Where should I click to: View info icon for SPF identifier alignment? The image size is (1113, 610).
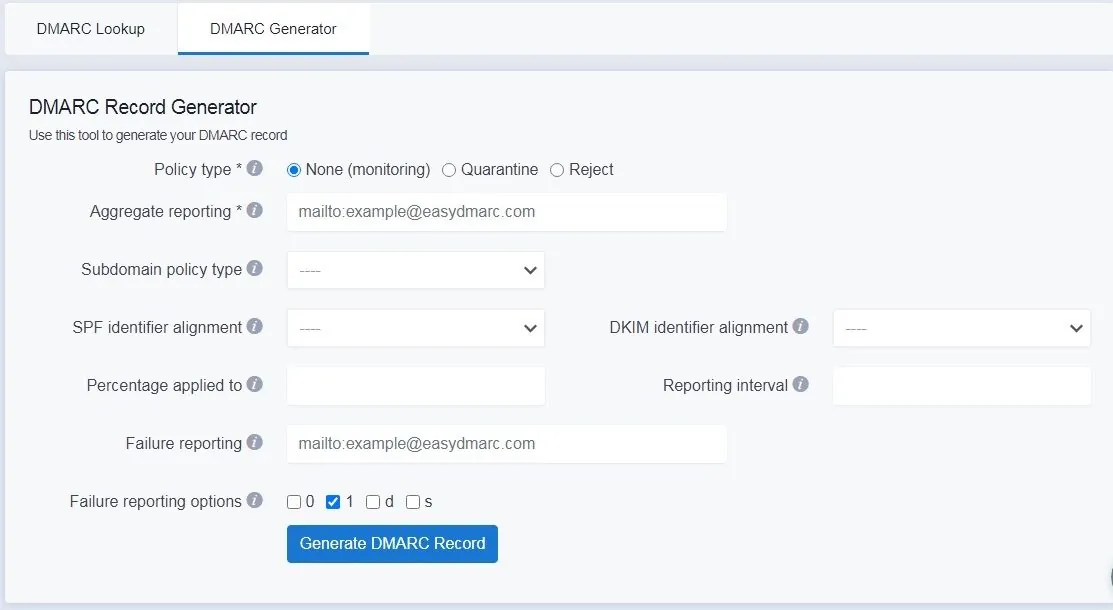click(x=255, y=326)
